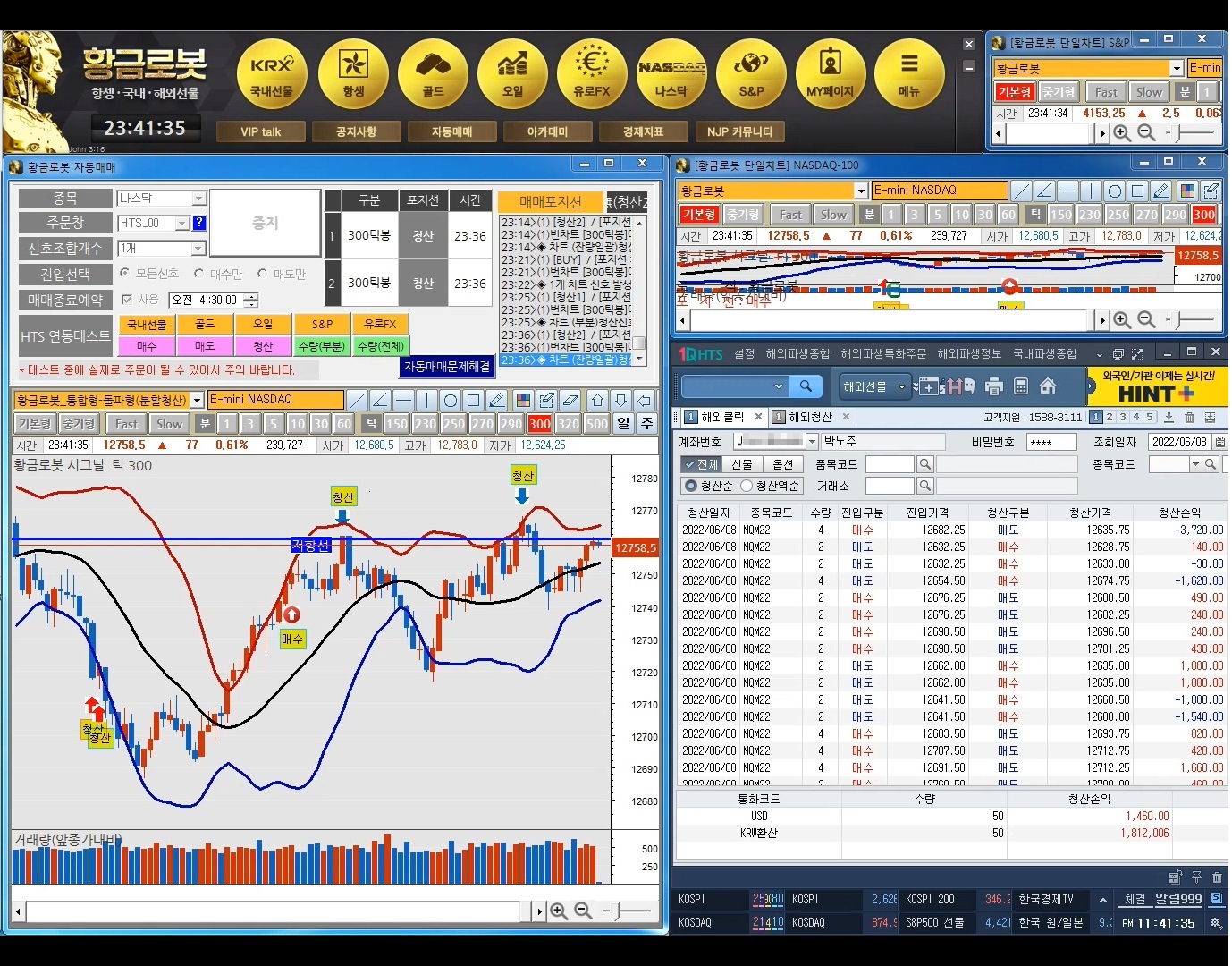Click 중지 stop button
Screen dimensions: 1232x966
pyautogui.click(x=265, y=223)
